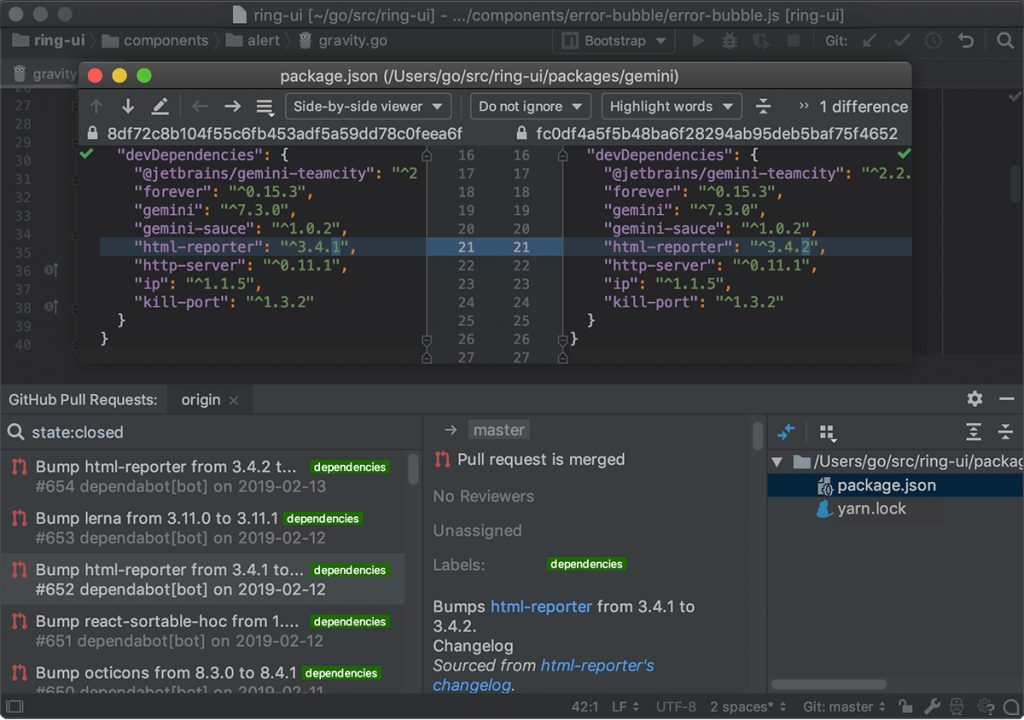1024x720 pixels.
Task: Click 'alert' in the breadcrumb bar
Action: point(260,40)
